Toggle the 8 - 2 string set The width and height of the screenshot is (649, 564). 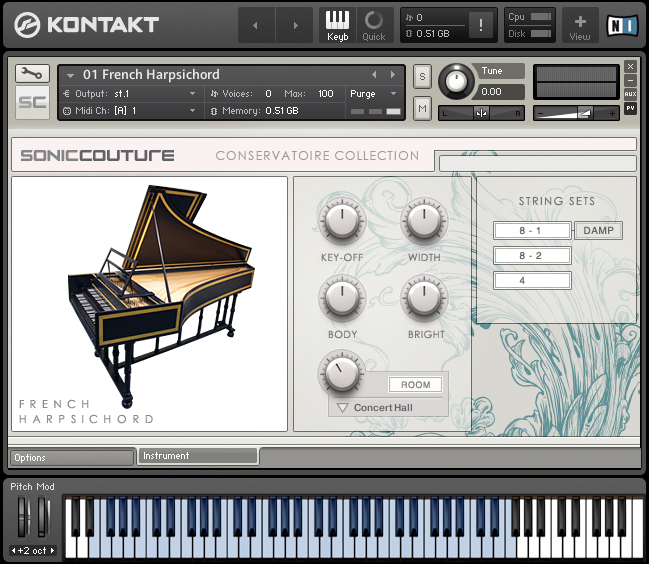point(532,256)
